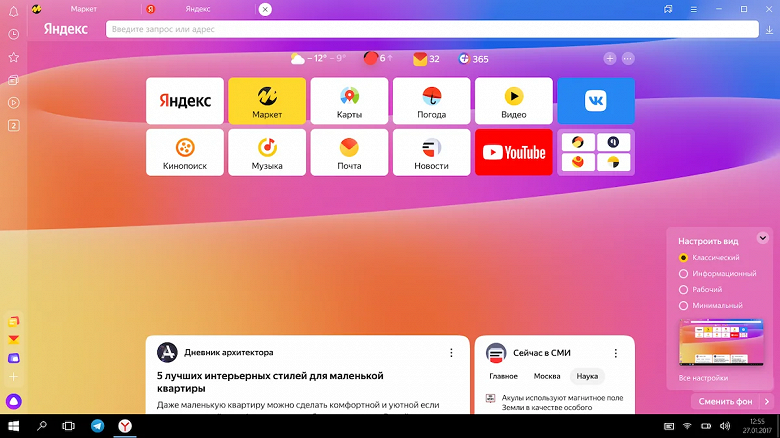Open the Plus widget showing 365

(x=473, y=59)
